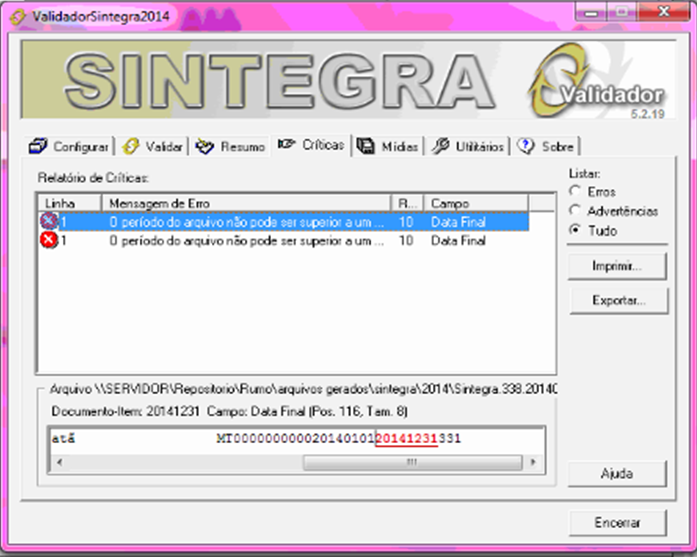Click the Utilitários tab wrench icon
This screenshot has width=697, height=557.
(x=440, y=146)
